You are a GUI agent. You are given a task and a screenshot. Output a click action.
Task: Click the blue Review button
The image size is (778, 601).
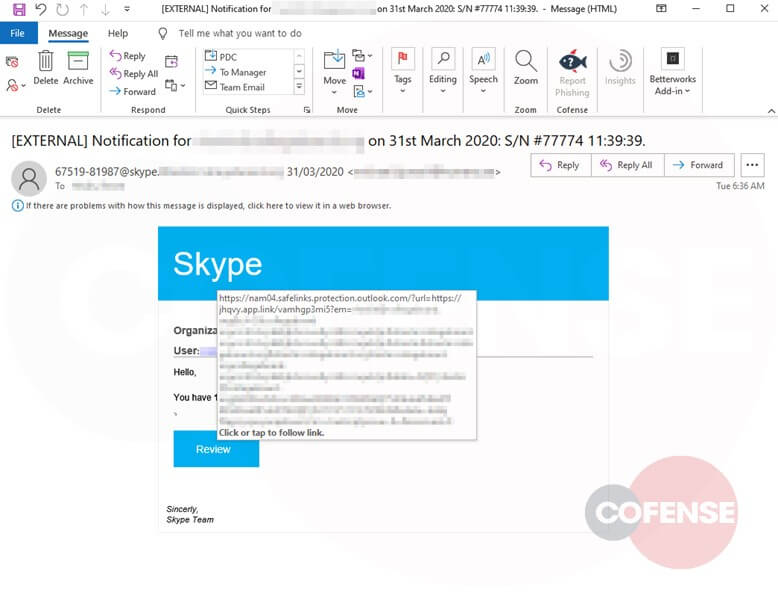tap(216, 449)
